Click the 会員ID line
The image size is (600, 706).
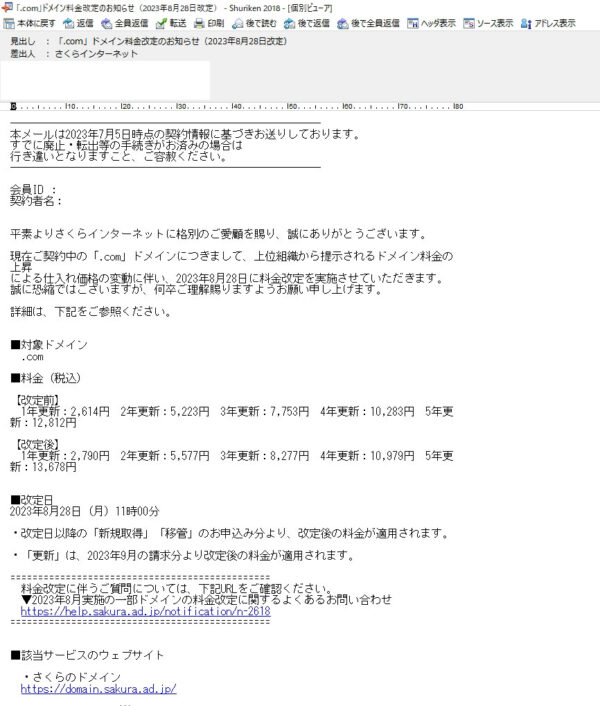click(x=32, y=189)
